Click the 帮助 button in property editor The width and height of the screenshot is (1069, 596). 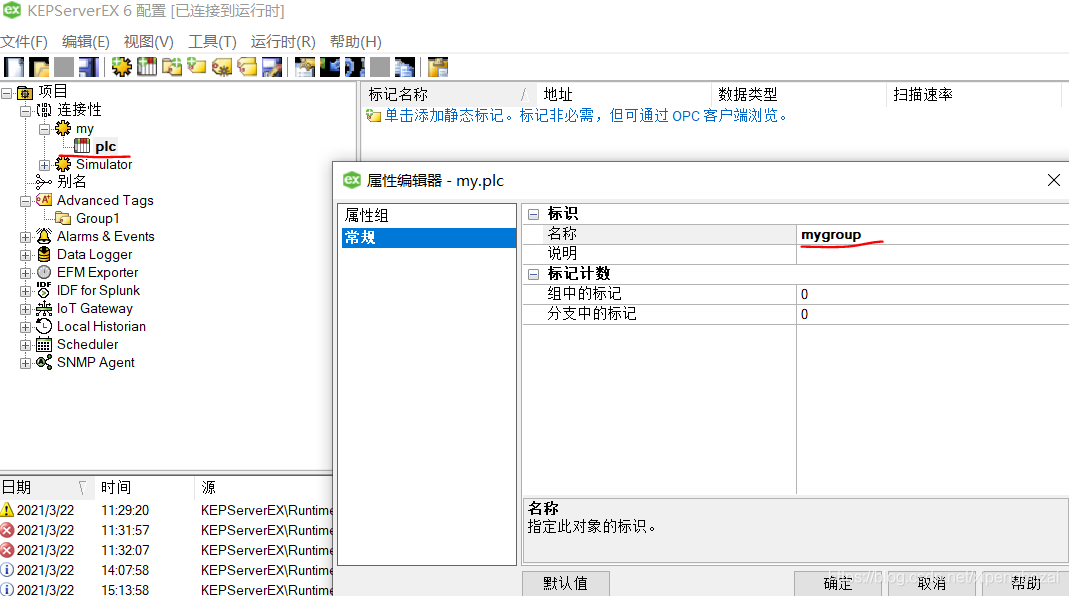pyautogui.click(x=1025, y=584)
